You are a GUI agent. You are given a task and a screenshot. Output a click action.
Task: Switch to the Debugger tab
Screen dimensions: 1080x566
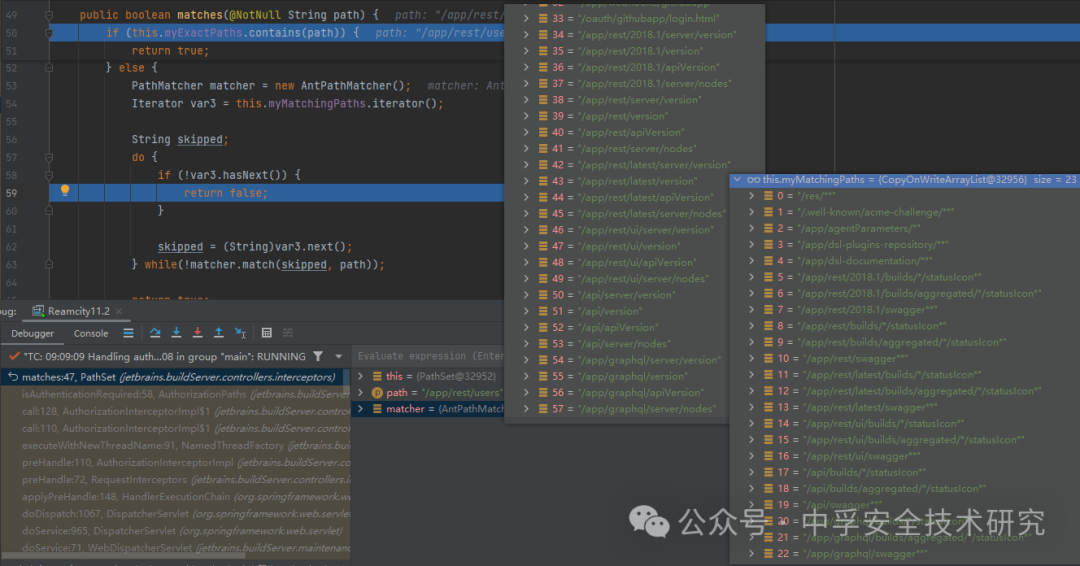32,333
